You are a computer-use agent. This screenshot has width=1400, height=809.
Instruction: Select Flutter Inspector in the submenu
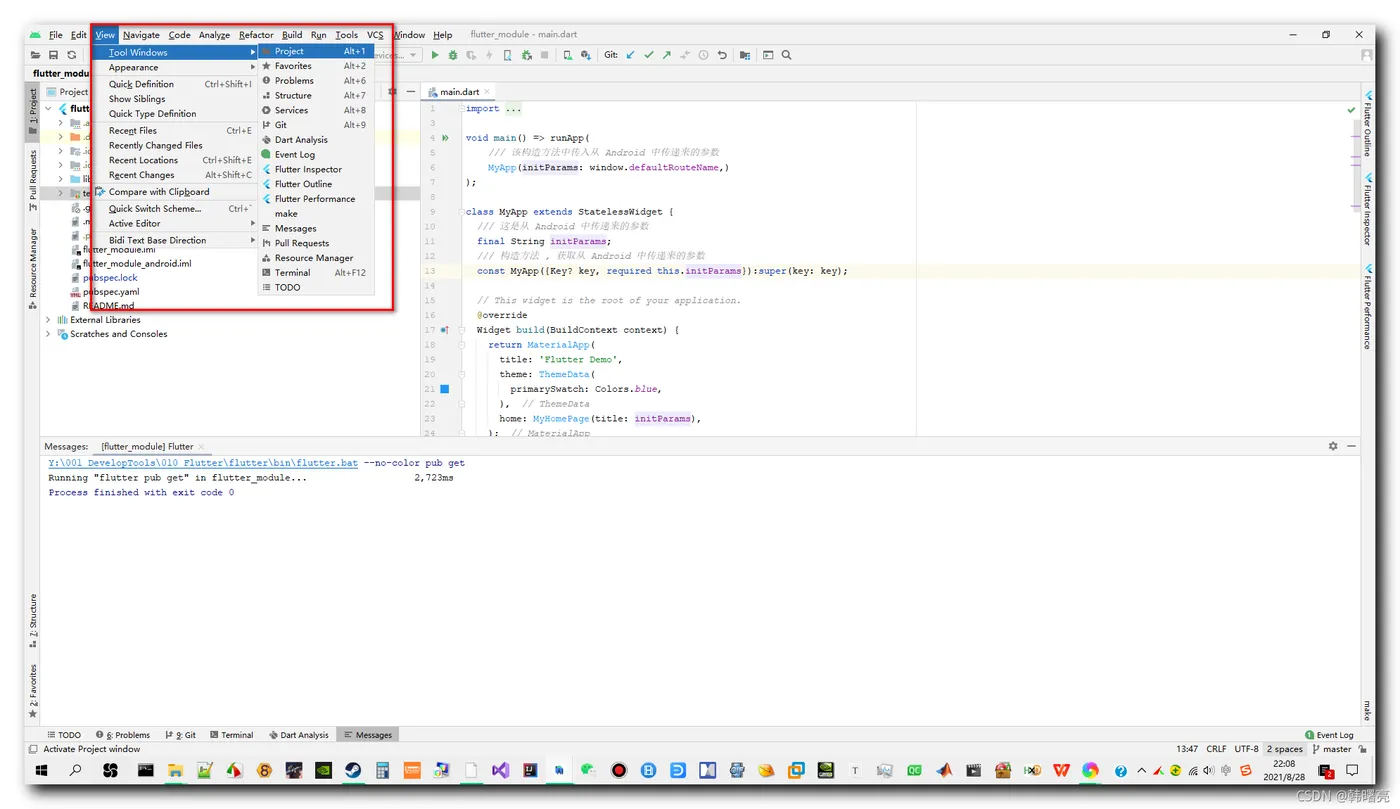tap(316, 169)
